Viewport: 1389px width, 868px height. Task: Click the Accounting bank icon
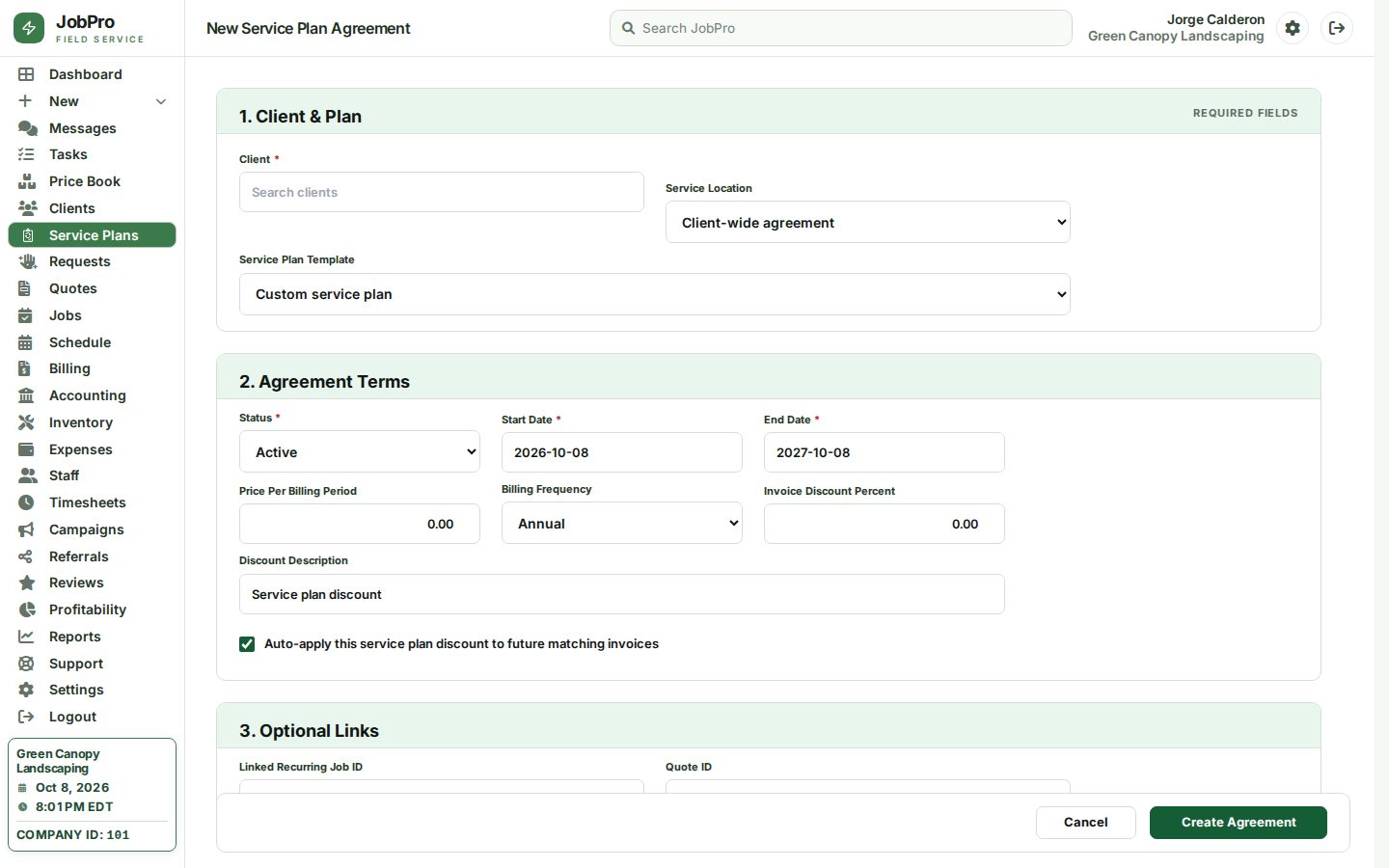(26, 395)
